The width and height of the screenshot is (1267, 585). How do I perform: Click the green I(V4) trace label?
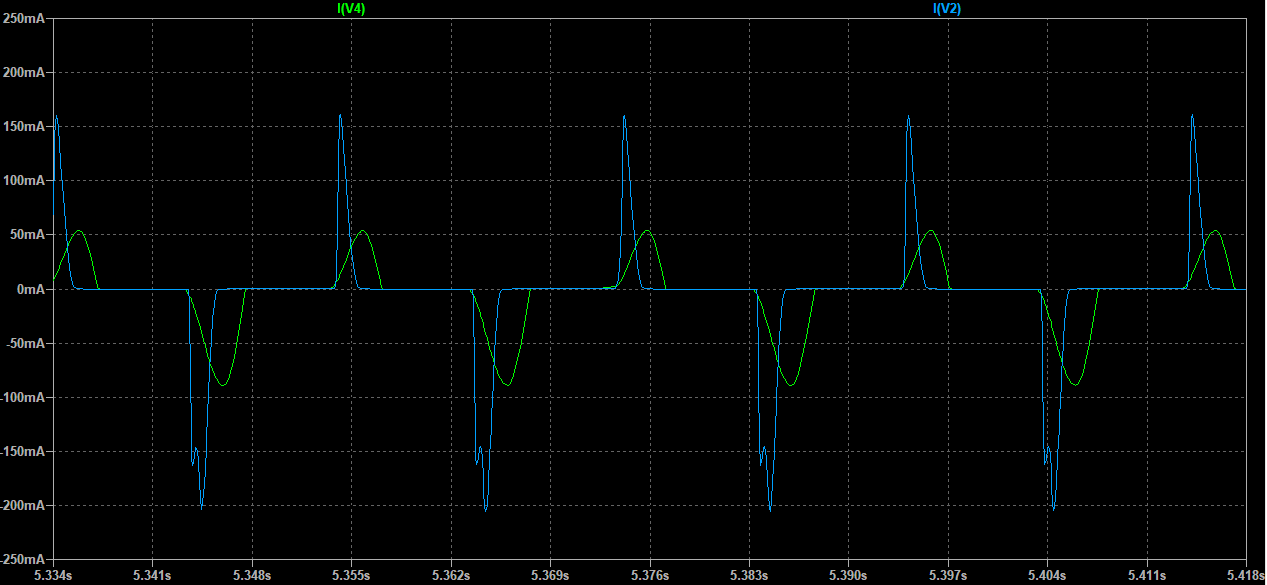tap(351, 8)
